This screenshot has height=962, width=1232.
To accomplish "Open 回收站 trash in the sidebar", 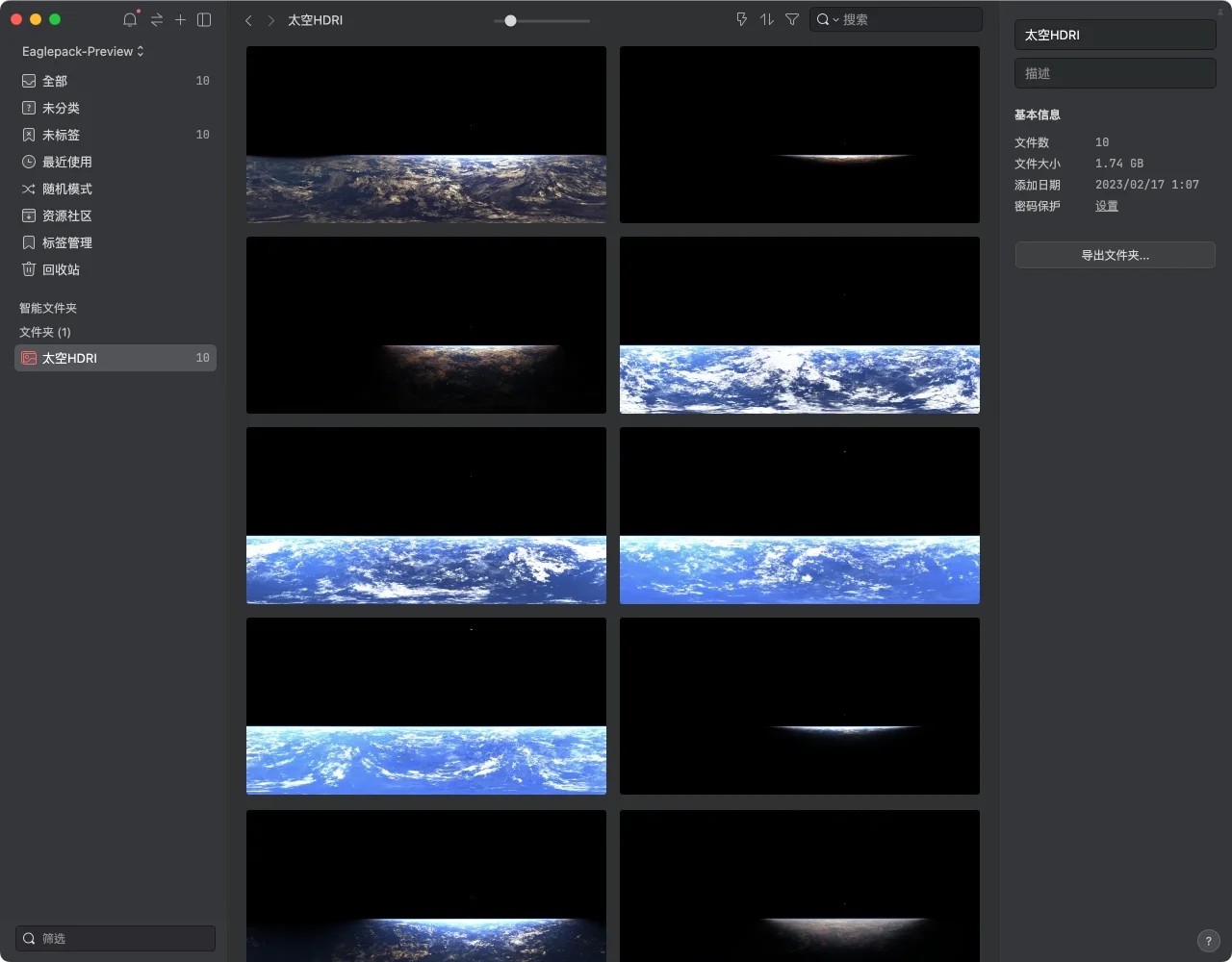I will coord(115,269).
